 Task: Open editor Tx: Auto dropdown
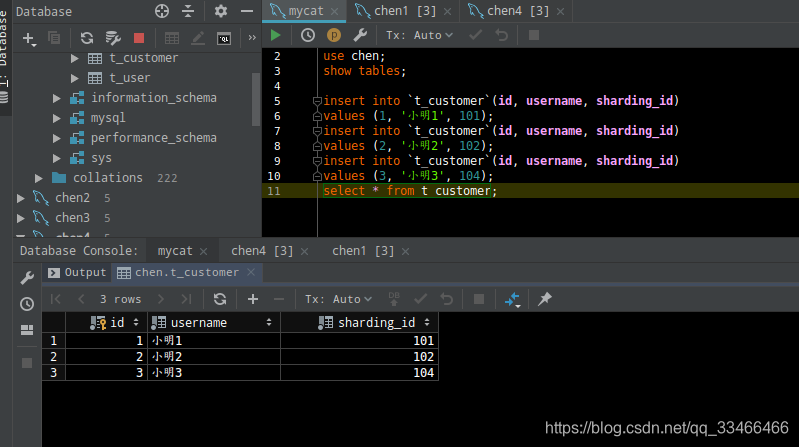[x=419, y=35]
